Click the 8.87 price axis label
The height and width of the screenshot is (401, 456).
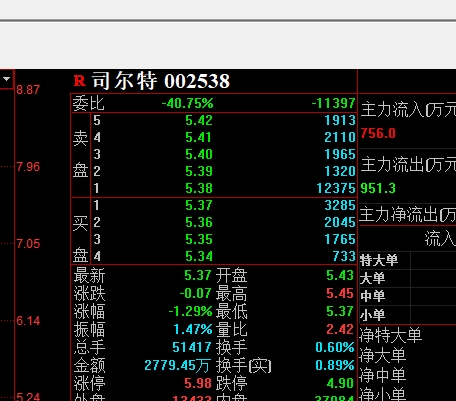[28, 90]
